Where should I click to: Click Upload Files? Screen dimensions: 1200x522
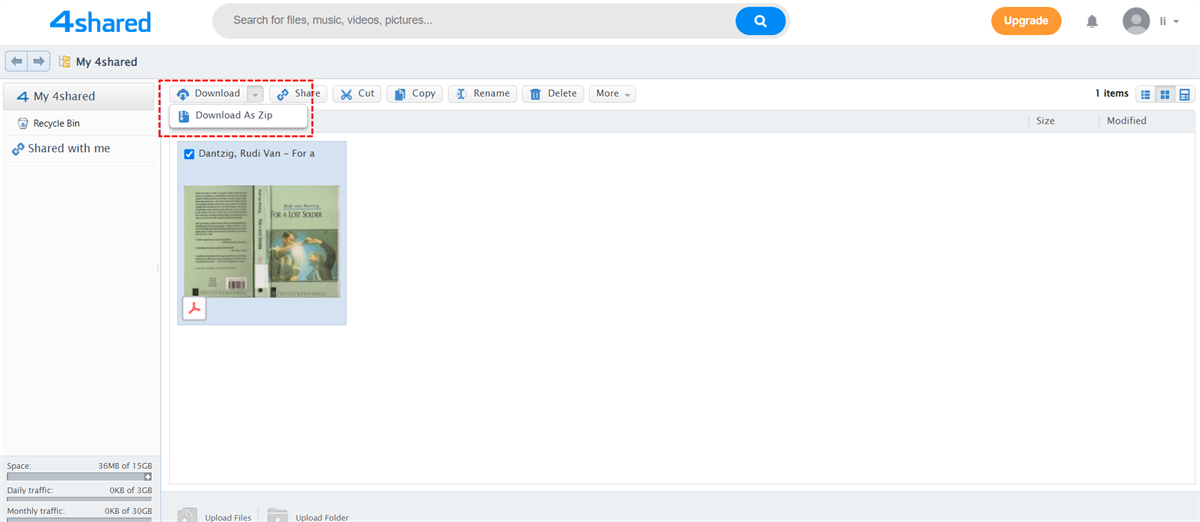point(215,516)
